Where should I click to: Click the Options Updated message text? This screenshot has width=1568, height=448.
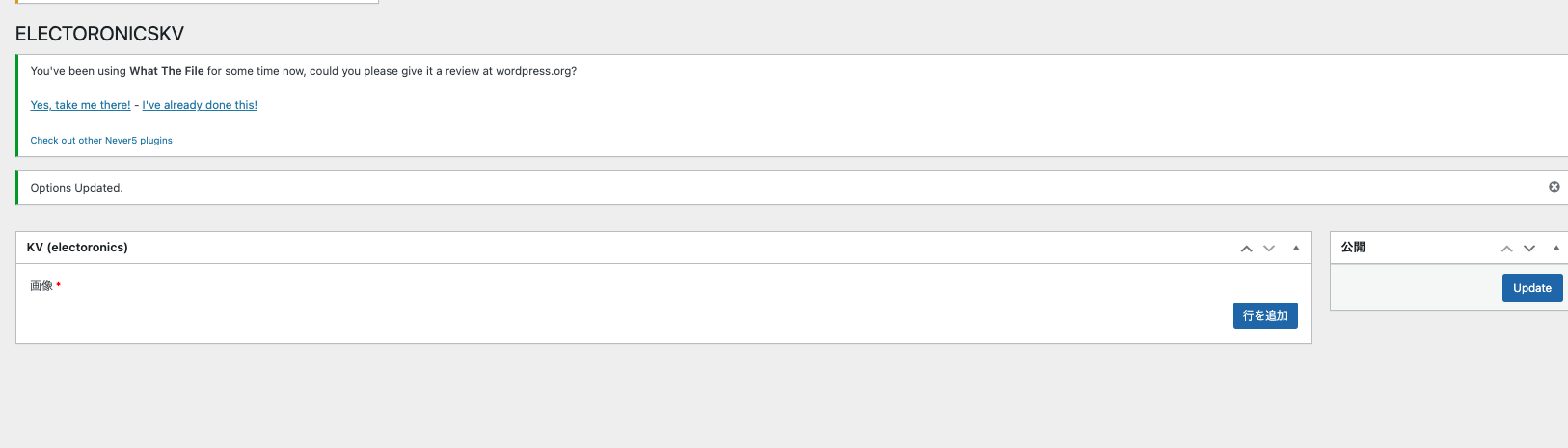[76, 188]
